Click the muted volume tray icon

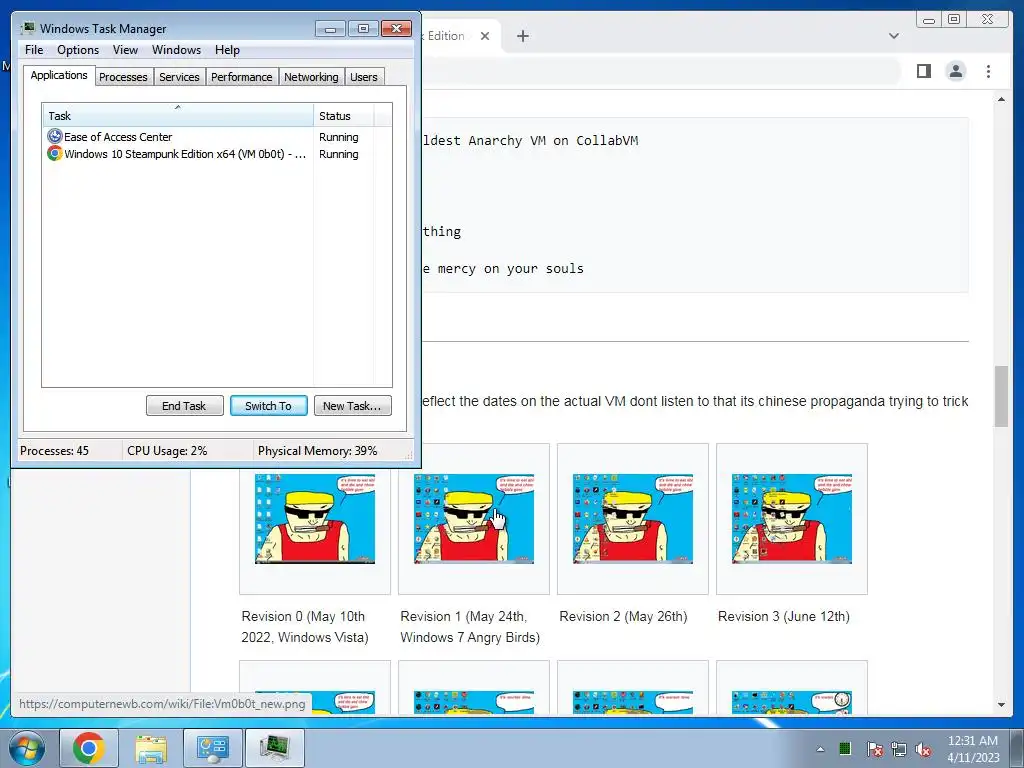tap(923, 749)
